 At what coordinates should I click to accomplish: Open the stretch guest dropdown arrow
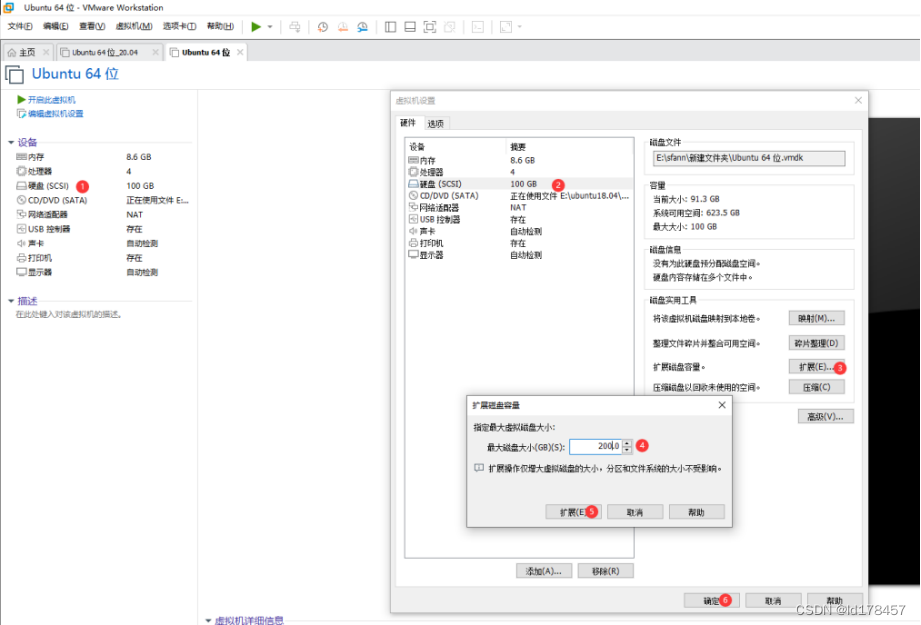pyautogui.click(x=519, y=26)
